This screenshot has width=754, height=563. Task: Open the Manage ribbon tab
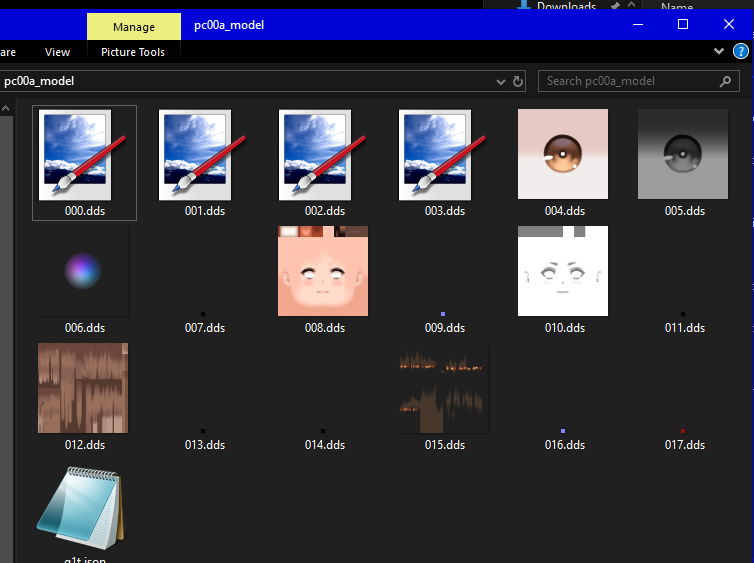[x=134, y=26]
